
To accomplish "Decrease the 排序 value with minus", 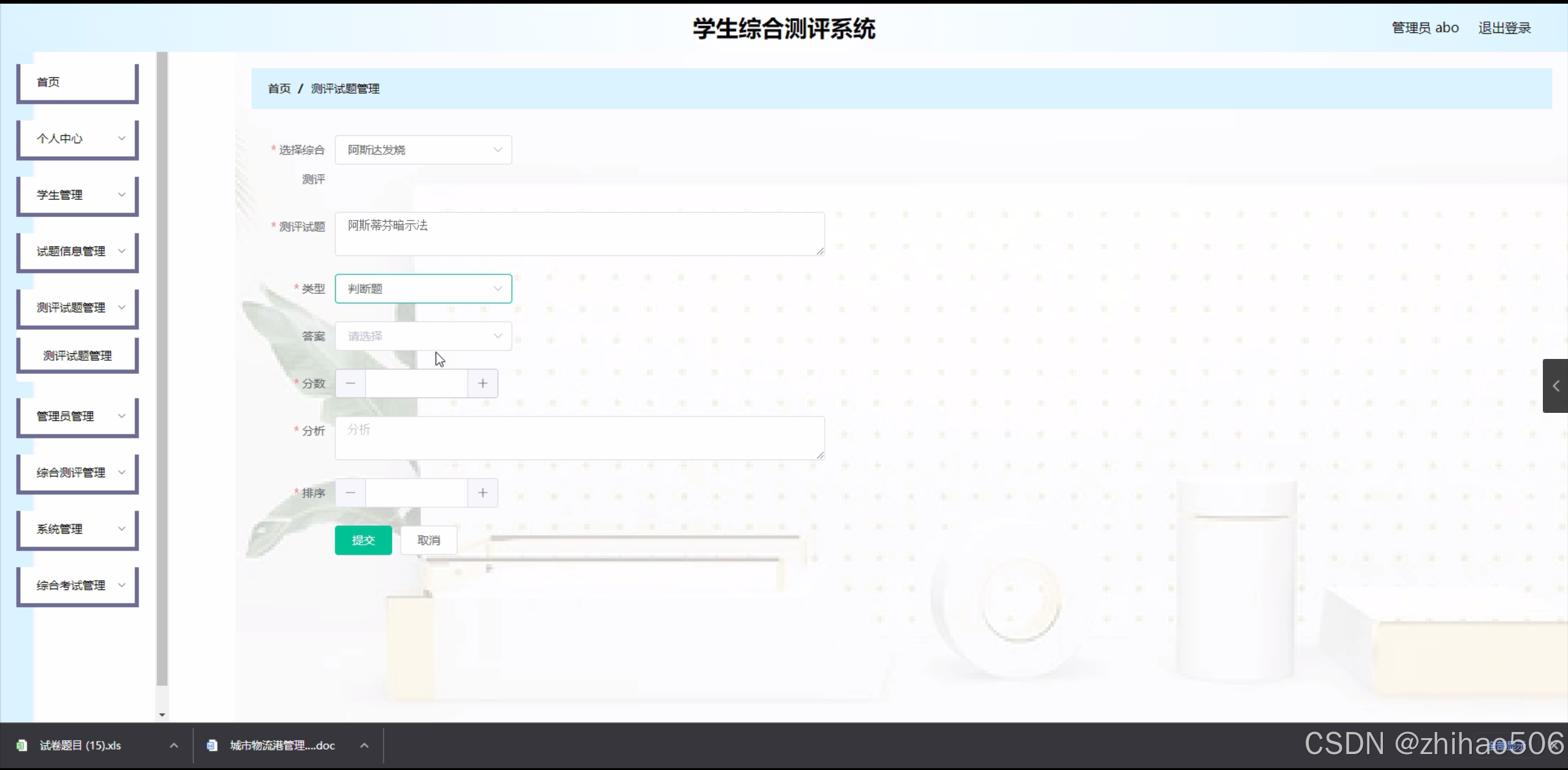I will click(x=350, y=493).
